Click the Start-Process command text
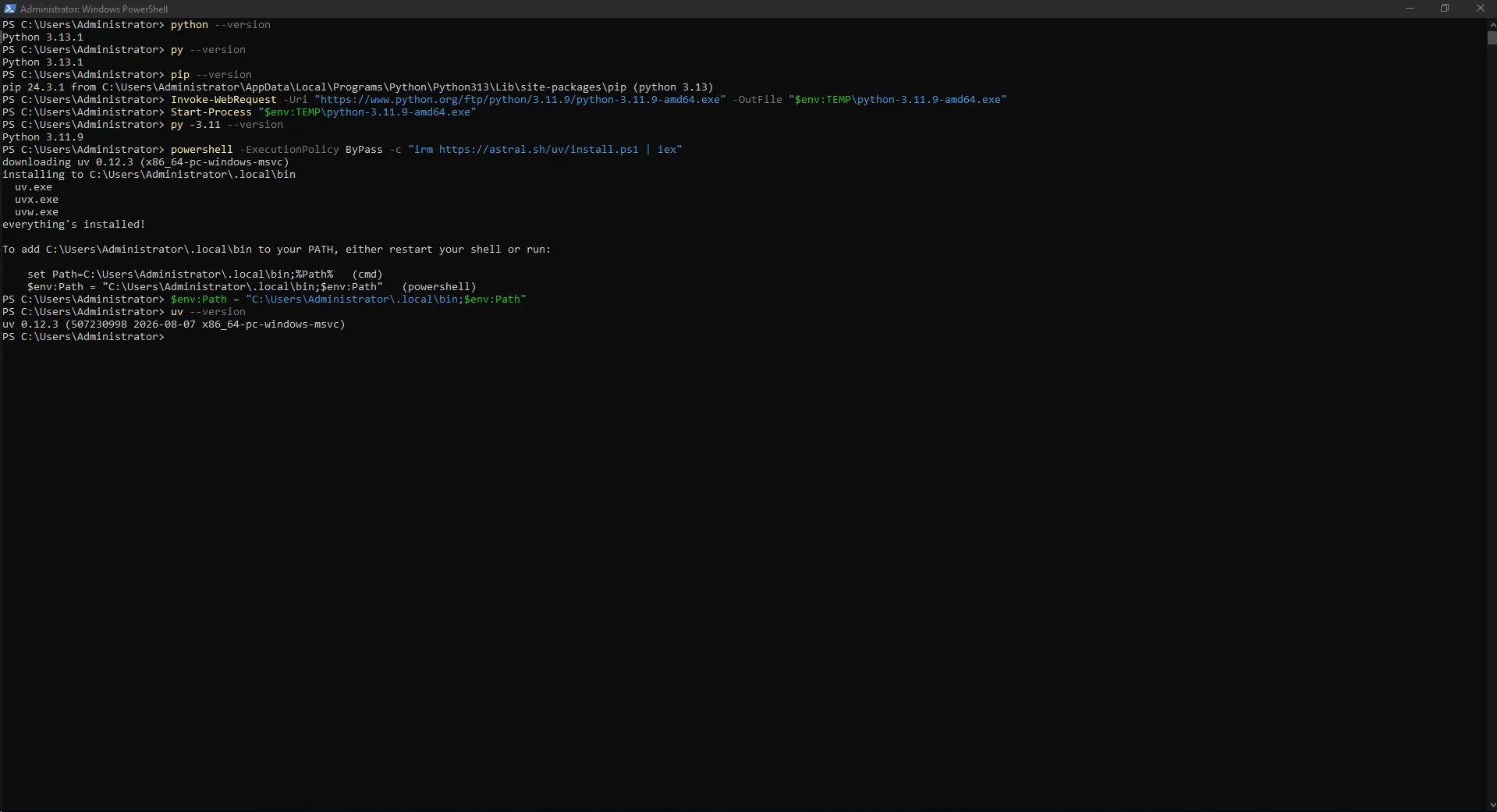 pos(211,112)
